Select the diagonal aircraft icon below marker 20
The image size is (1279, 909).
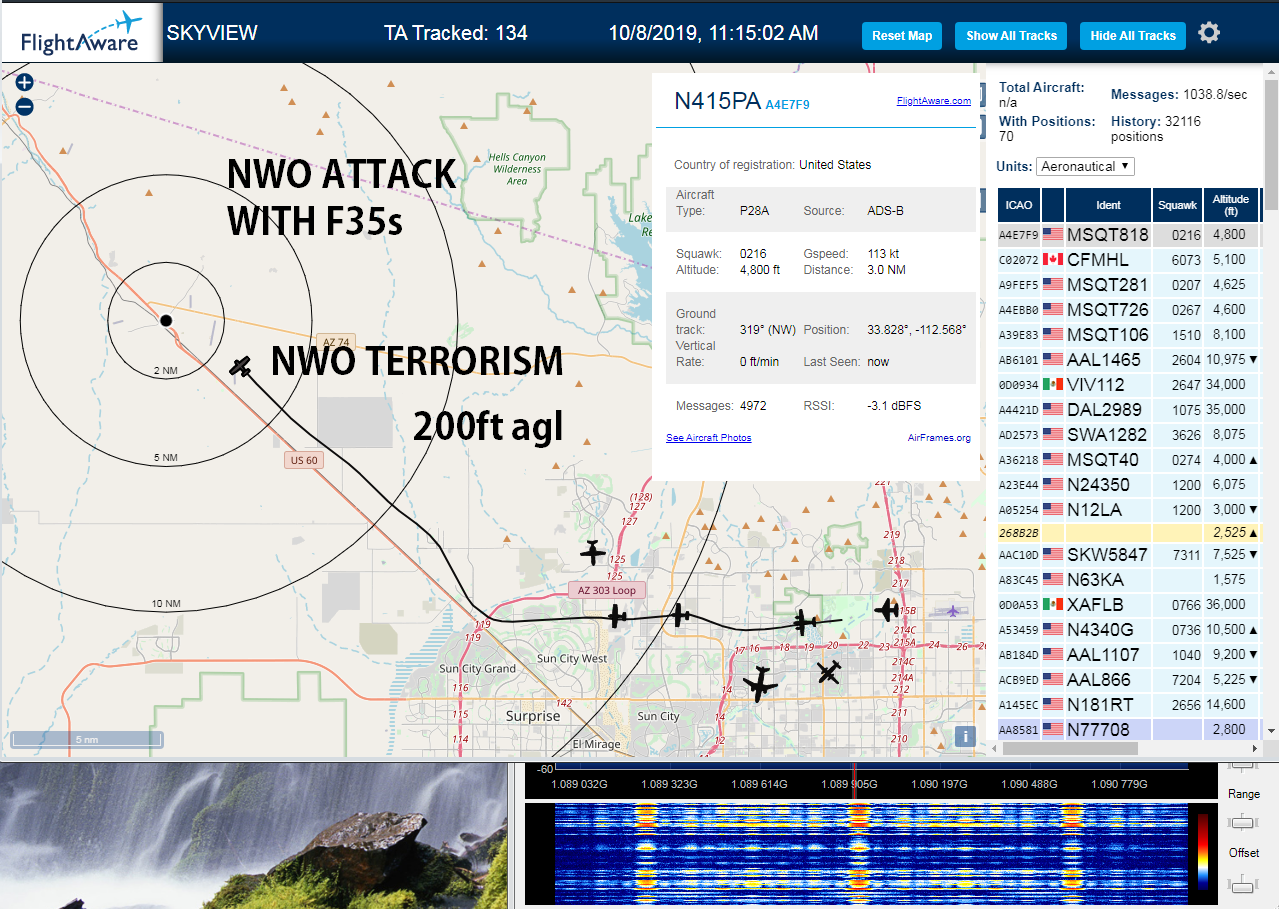[829, 672]
